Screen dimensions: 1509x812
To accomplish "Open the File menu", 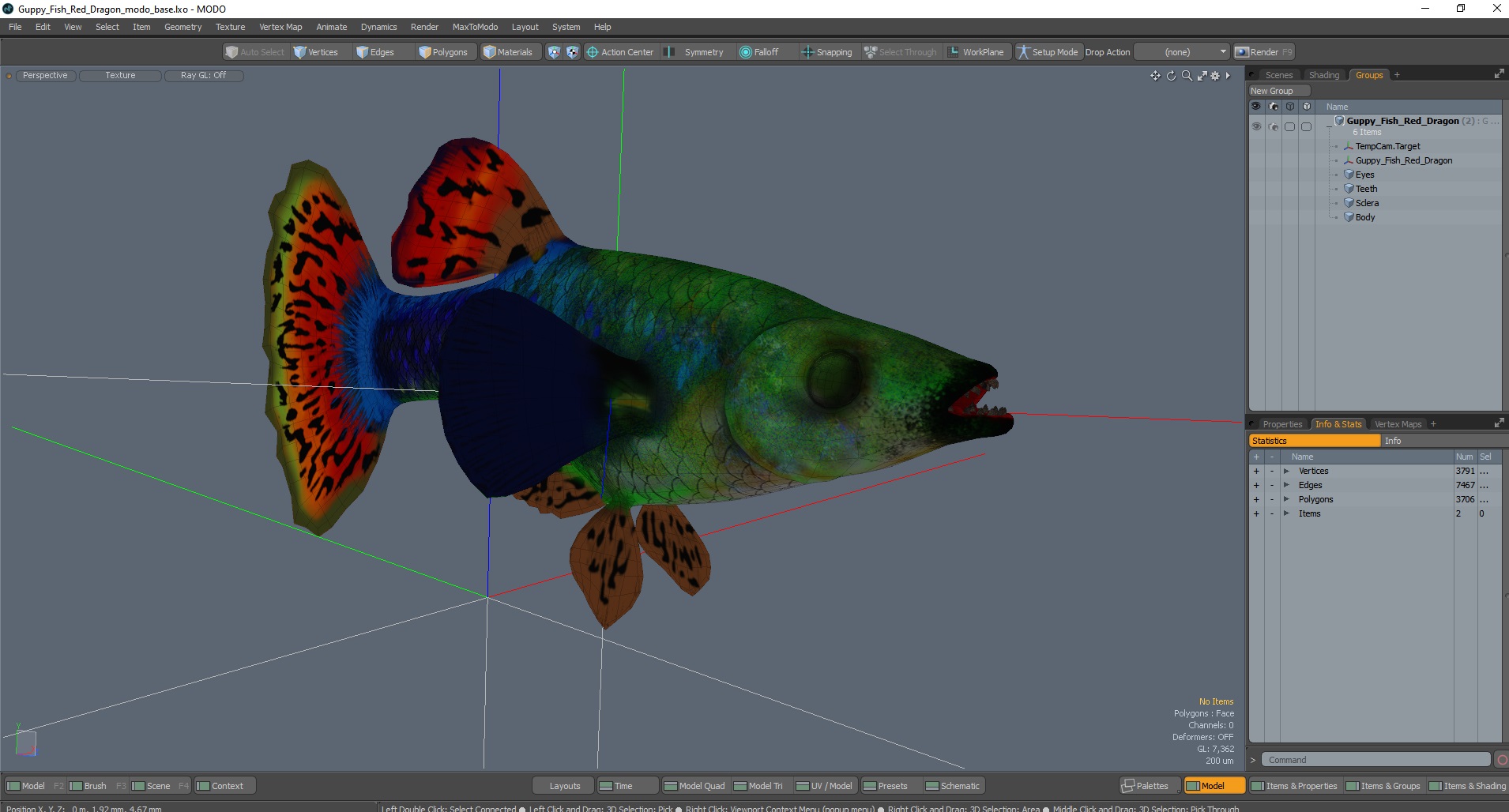I will click(x=15, y=27).
